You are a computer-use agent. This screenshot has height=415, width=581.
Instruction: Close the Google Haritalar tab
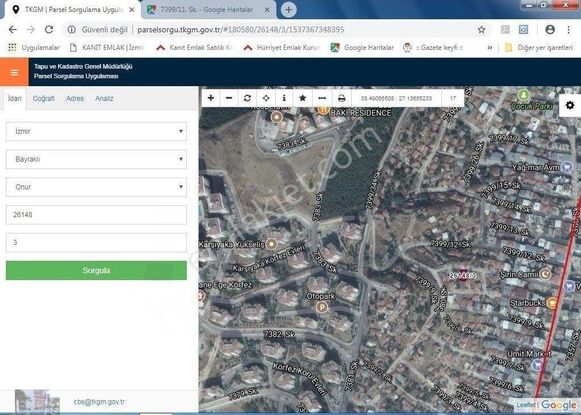pyautogui.click(x=267, y=10)
